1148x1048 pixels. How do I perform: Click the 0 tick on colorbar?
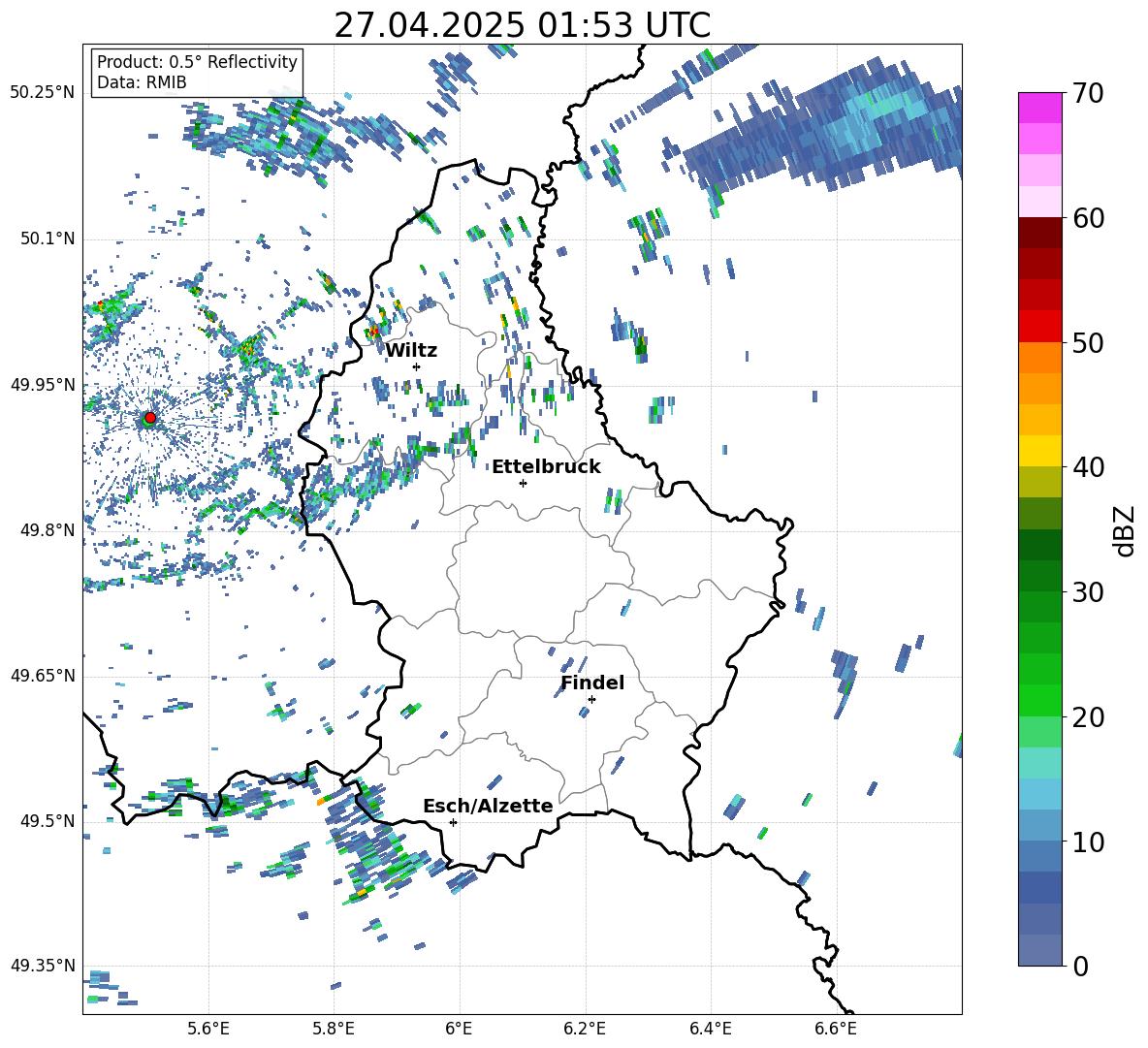[x=1080, y=966]
